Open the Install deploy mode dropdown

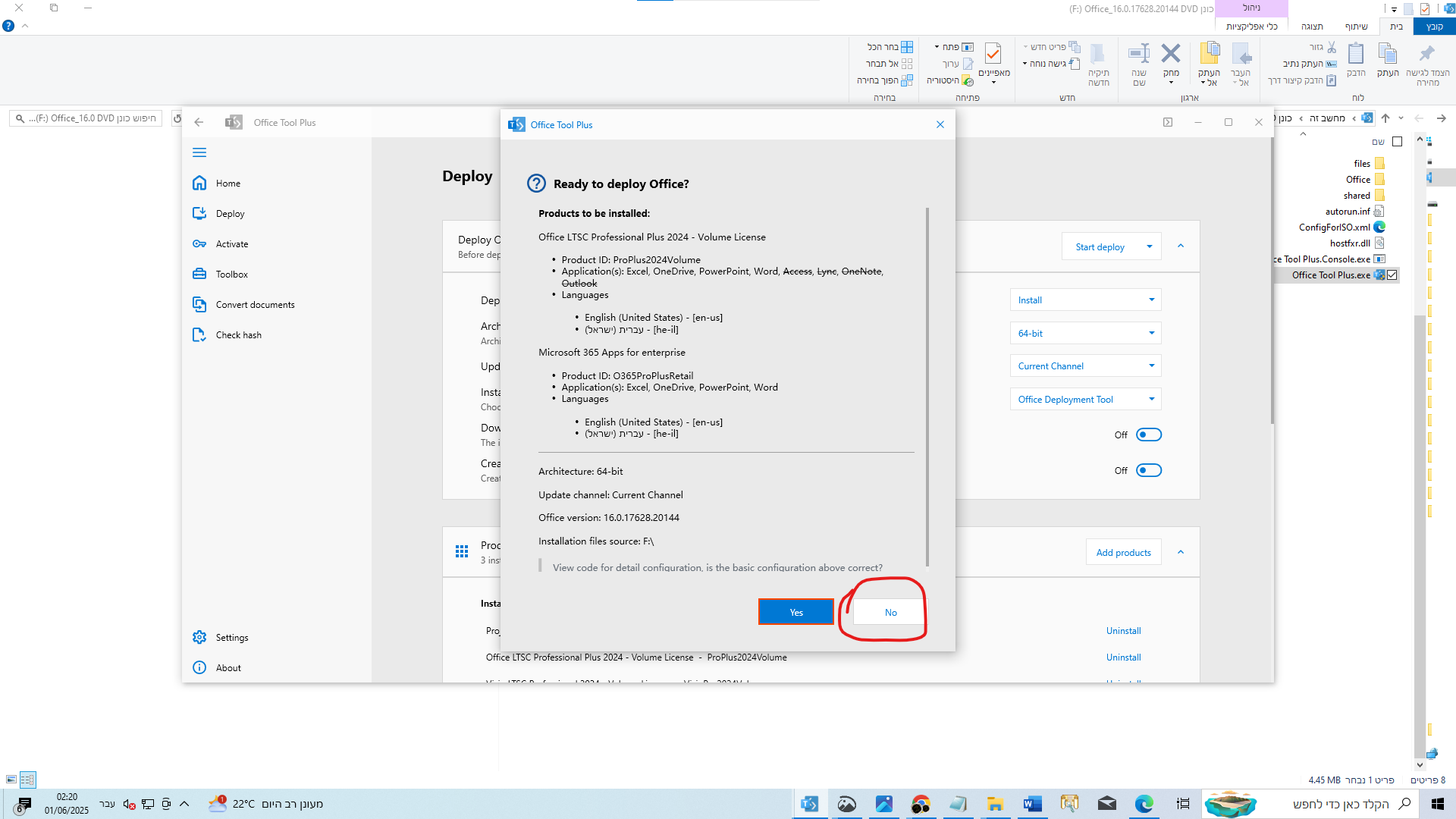point(1085,300)
